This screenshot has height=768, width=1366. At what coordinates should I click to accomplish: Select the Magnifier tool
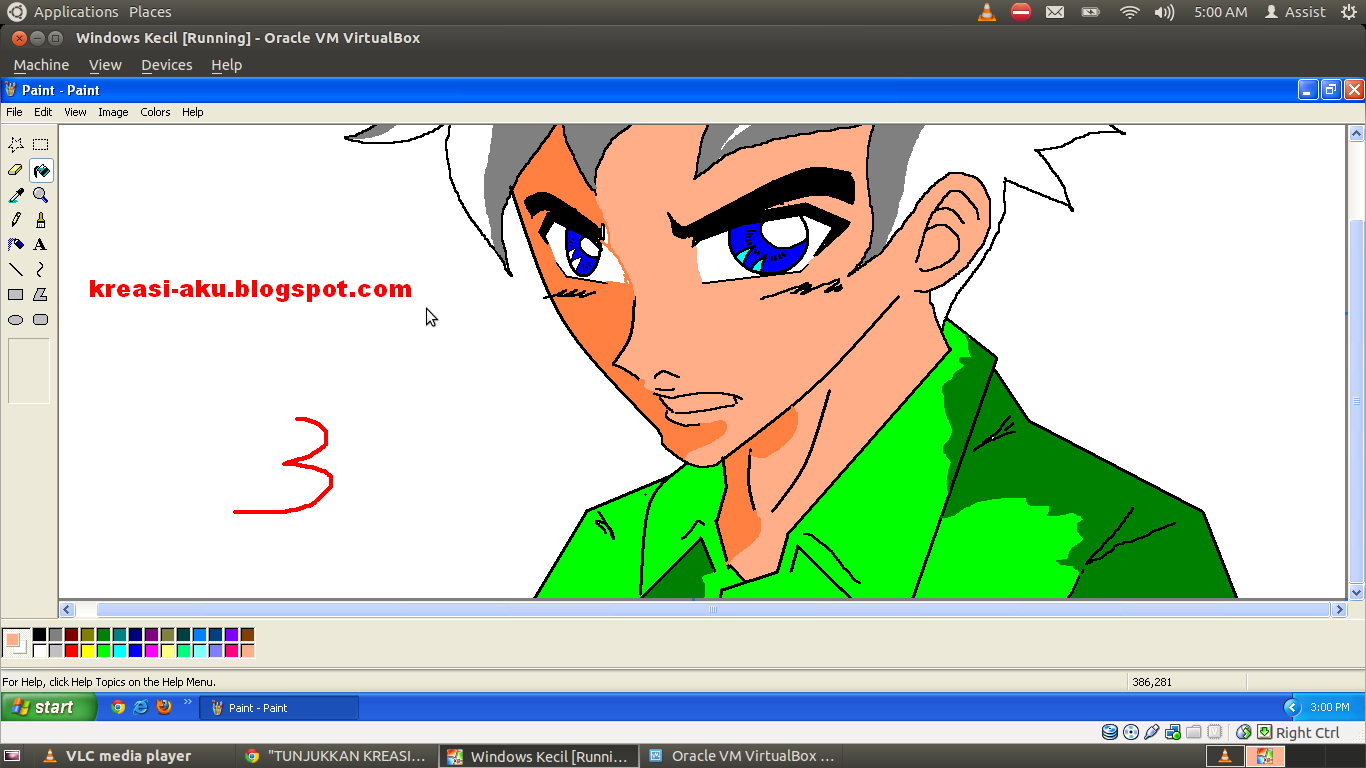41,195
